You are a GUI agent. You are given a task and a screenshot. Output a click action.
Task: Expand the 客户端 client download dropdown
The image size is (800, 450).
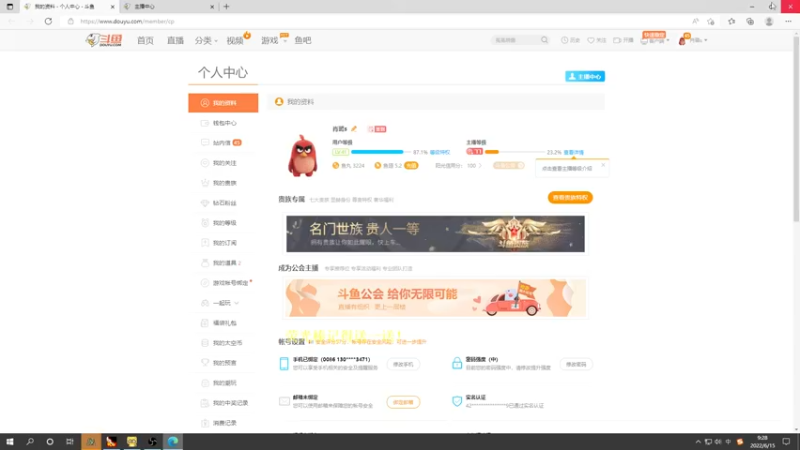point(655,40)
